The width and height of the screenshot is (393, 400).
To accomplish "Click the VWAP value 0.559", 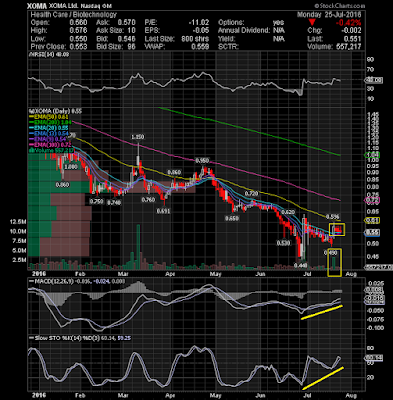I will click(x=200, y=47).
